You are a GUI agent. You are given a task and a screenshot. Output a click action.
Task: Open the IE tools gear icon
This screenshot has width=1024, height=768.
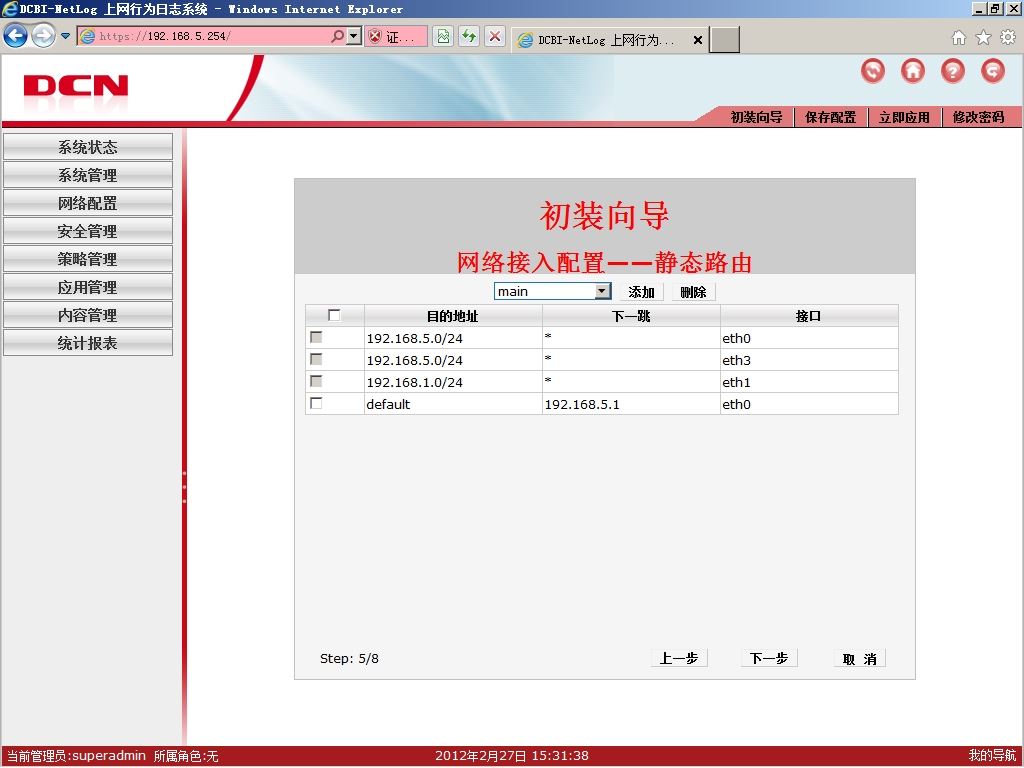(1008, 37)
